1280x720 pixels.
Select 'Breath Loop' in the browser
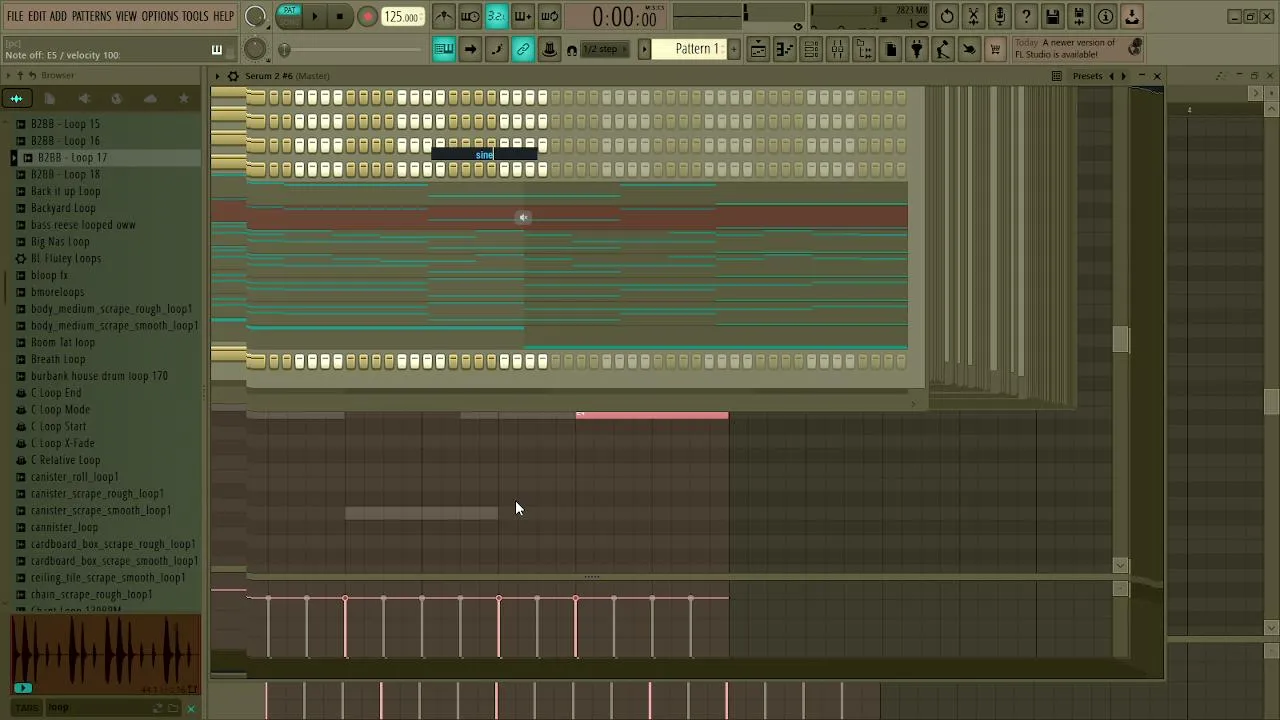point(58,359)
